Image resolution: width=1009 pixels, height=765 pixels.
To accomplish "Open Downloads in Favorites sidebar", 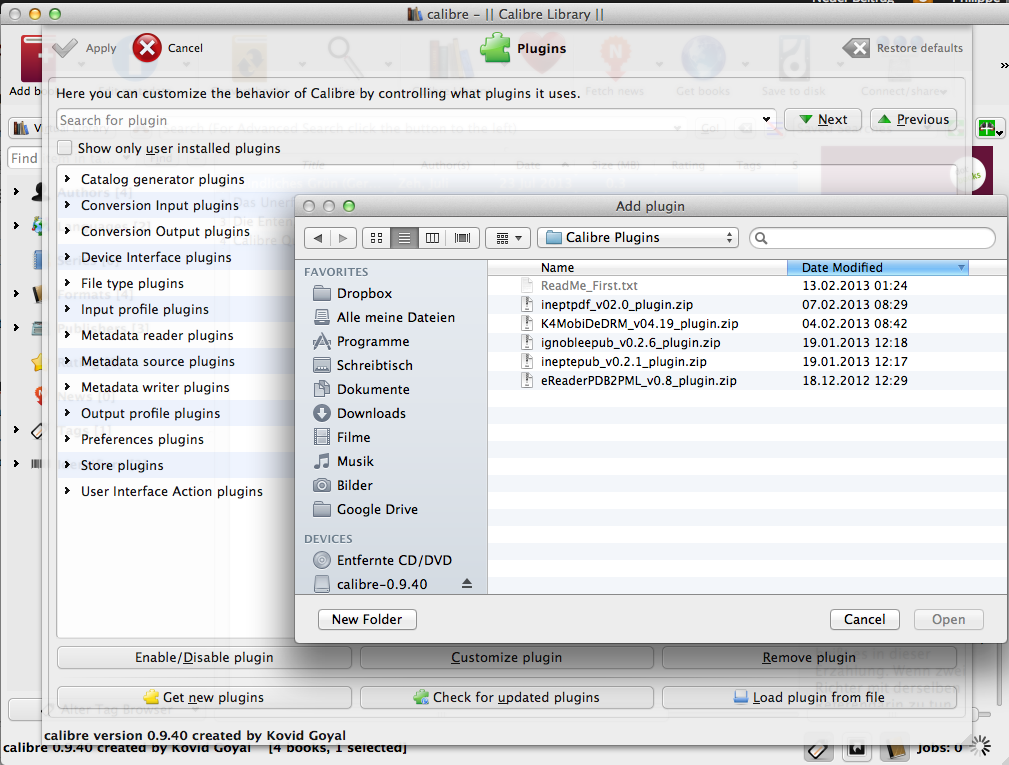I will (x=370, y=413).
